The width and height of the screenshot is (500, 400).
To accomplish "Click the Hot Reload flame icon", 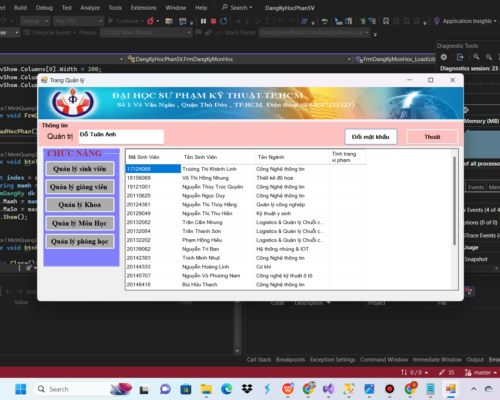I will pos(151,21).
